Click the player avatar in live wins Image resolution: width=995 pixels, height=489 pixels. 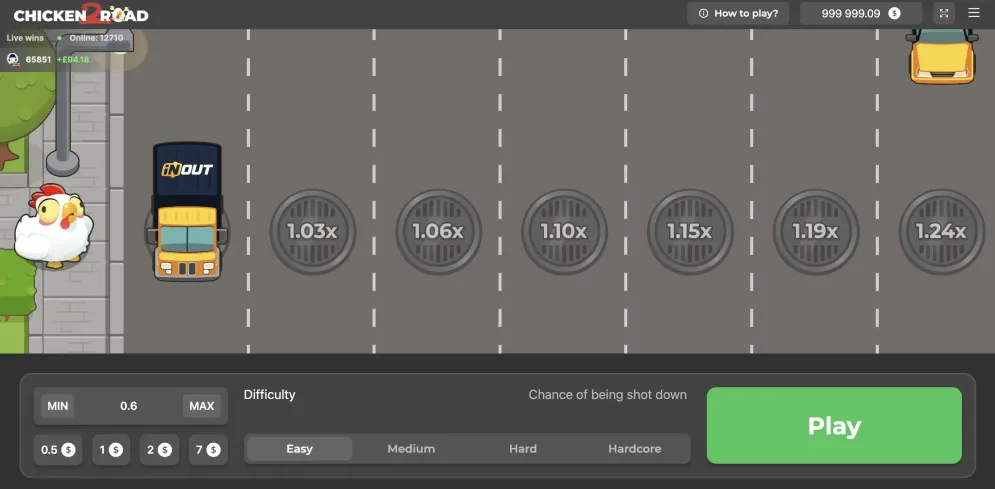pyautogui.click(x=13, y=60)
